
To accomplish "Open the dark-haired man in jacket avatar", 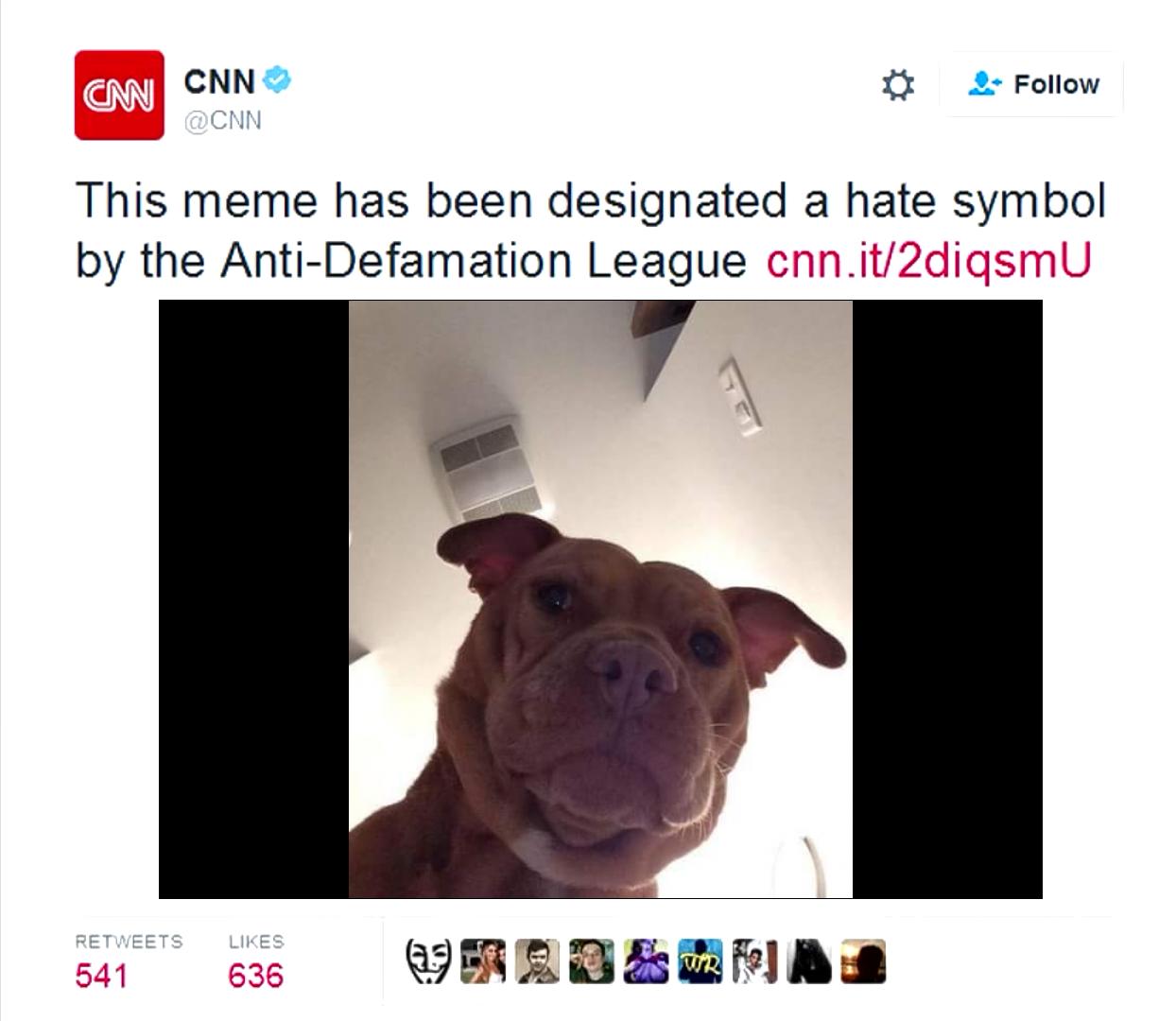I will pyautogui.click(x=538, y=961).
